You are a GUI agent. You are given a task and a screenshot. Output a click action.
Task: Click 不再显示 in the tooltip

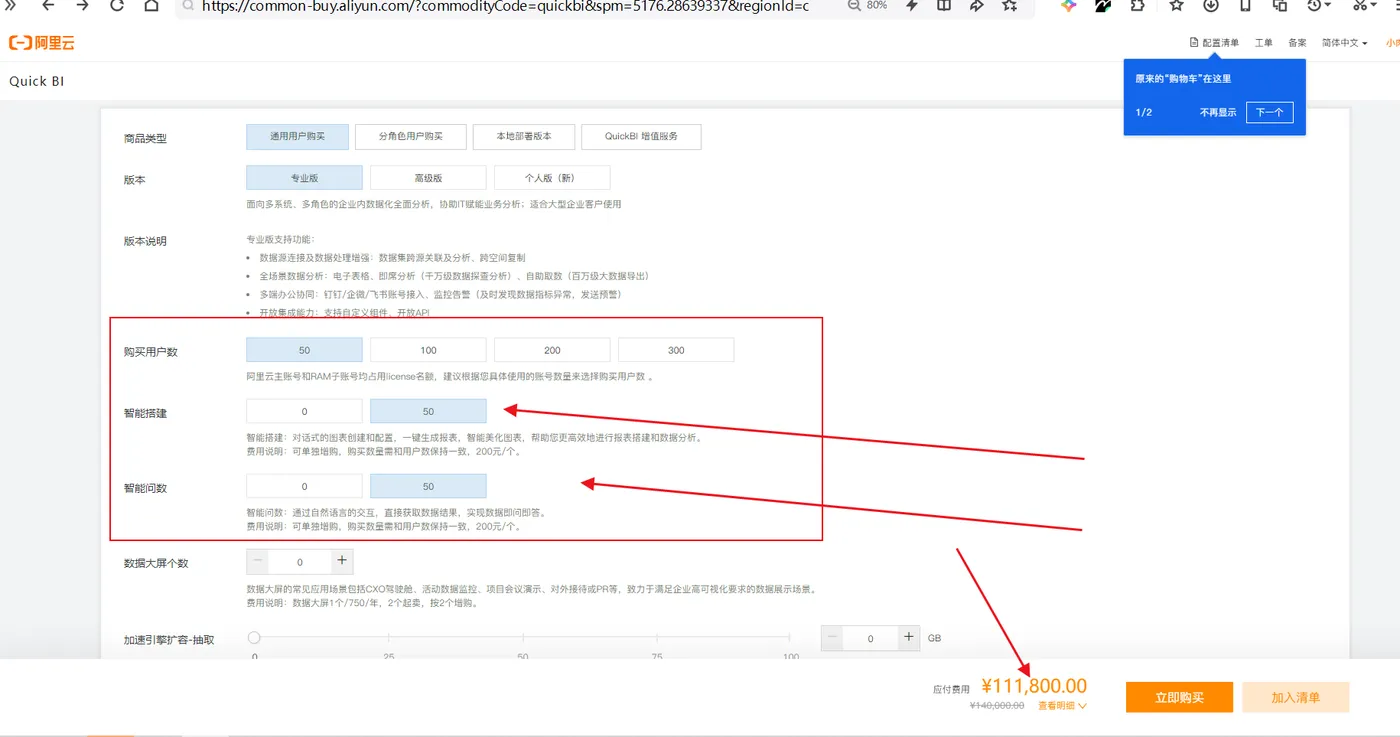(x=1218, y=113)
